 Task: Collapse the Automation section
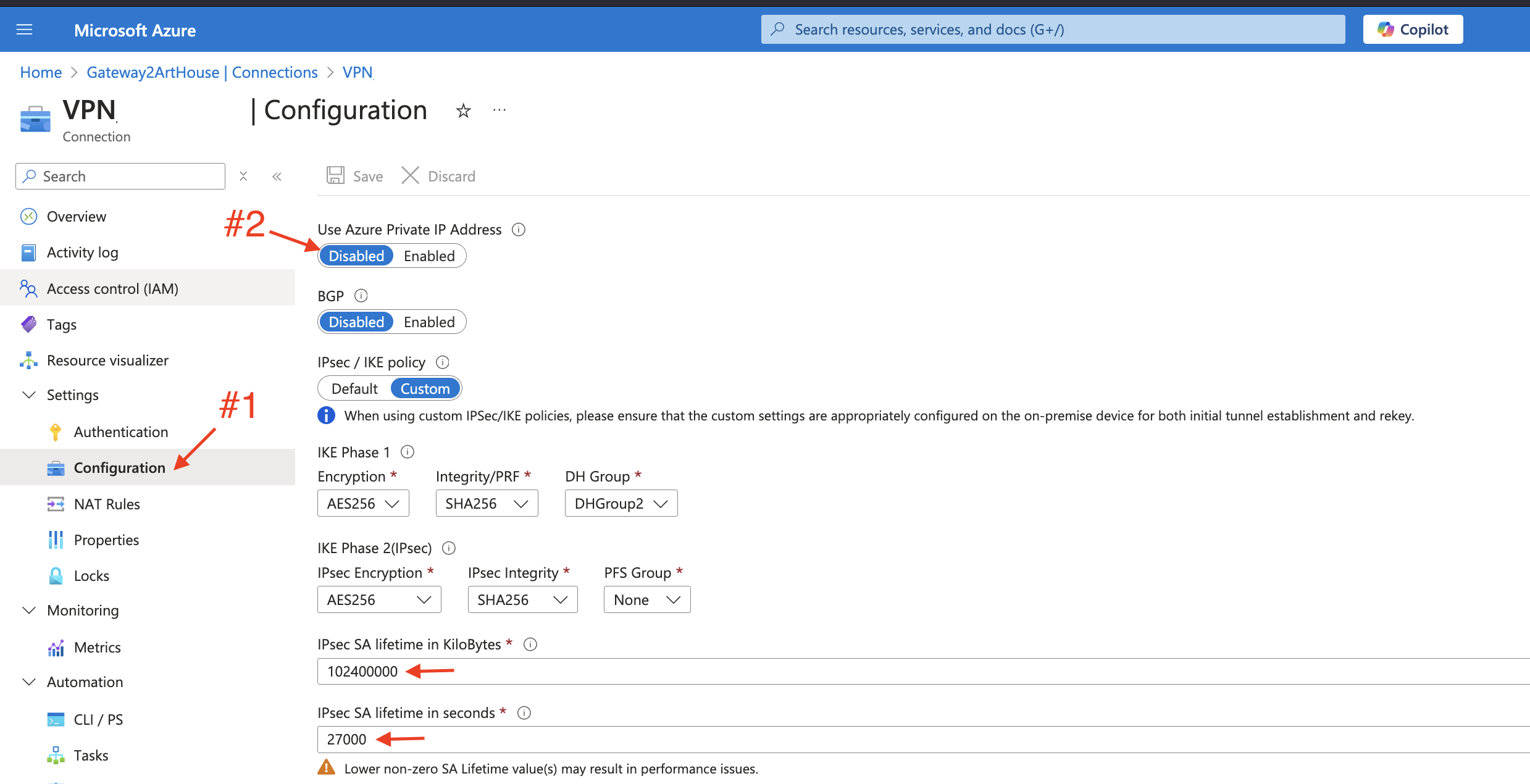[x=28, y=682]
